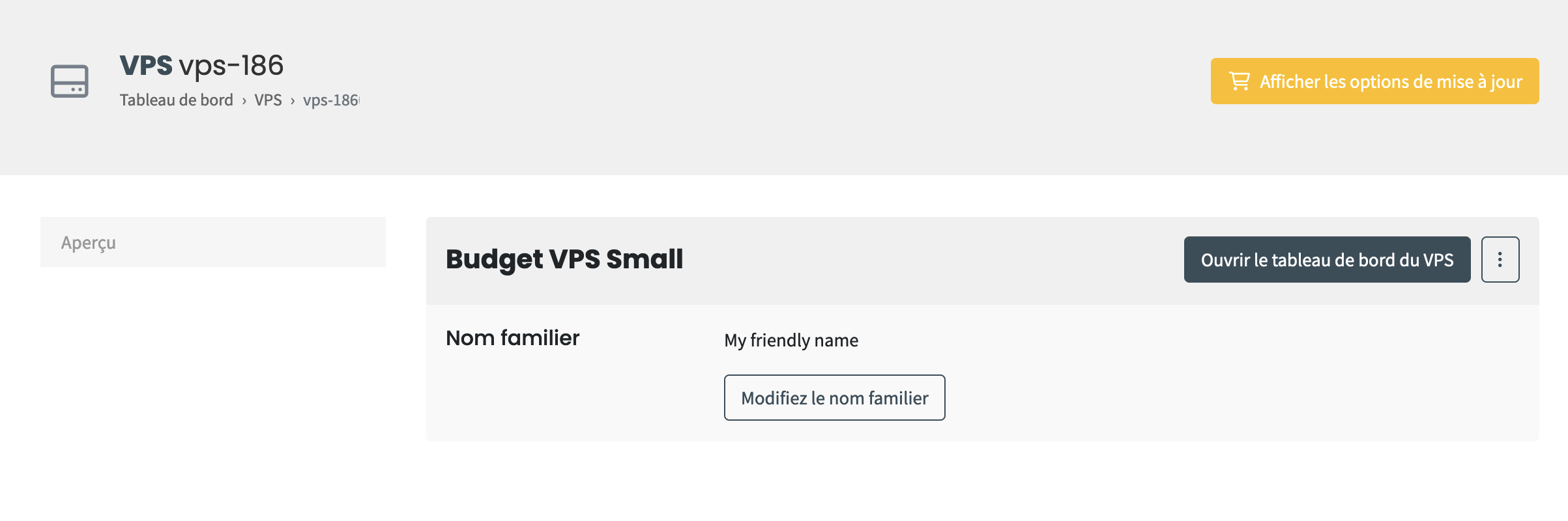
Task: Click the 'VPS vps-186' page title
Action: click(x=201, y=65)
